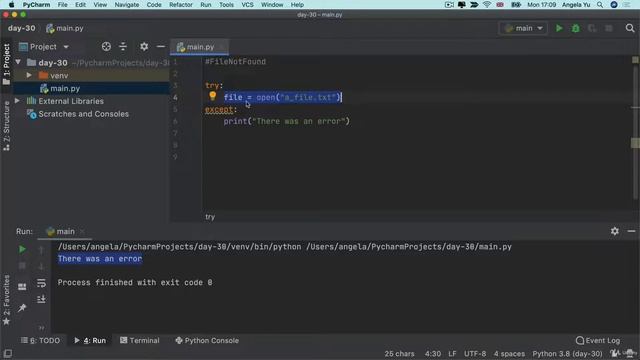This screenshot has width=640, height=360.
Task: Click the restore layout icon in Run panel
Action: [22, 287]
